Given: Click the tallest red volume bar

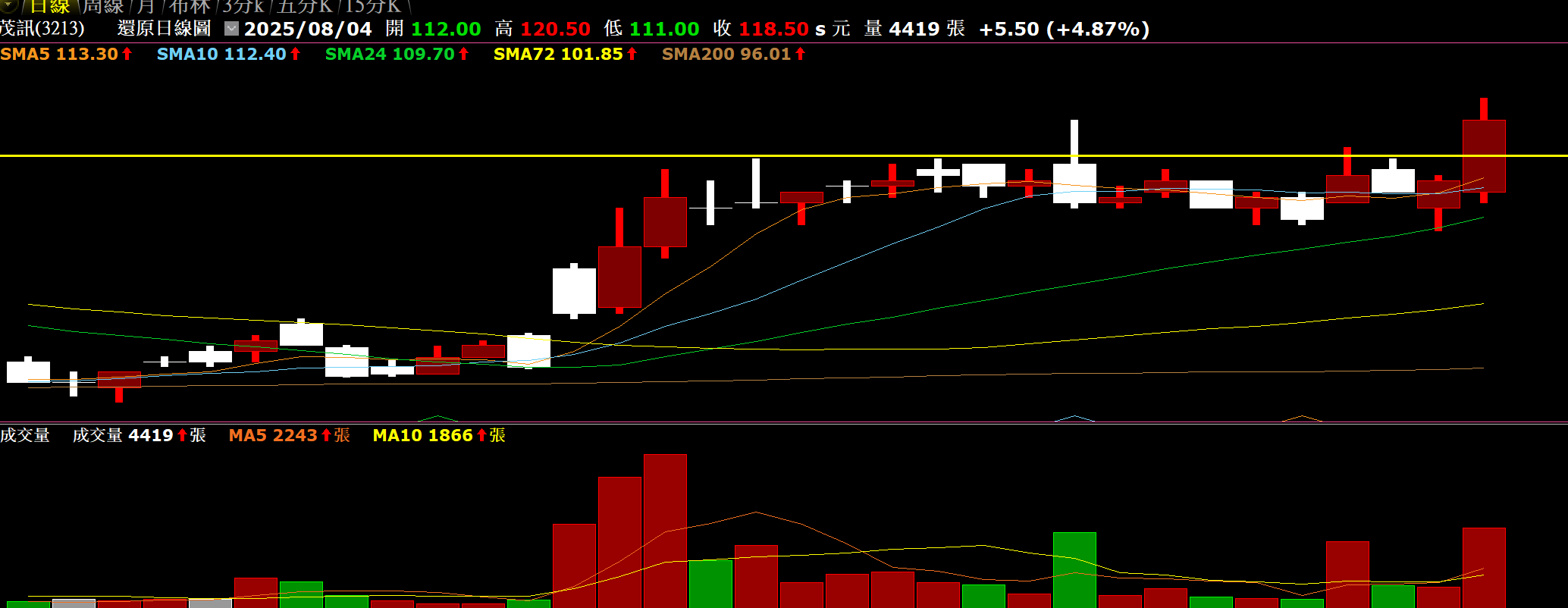Looking at the screenshot, I should (x=665, y=531).
